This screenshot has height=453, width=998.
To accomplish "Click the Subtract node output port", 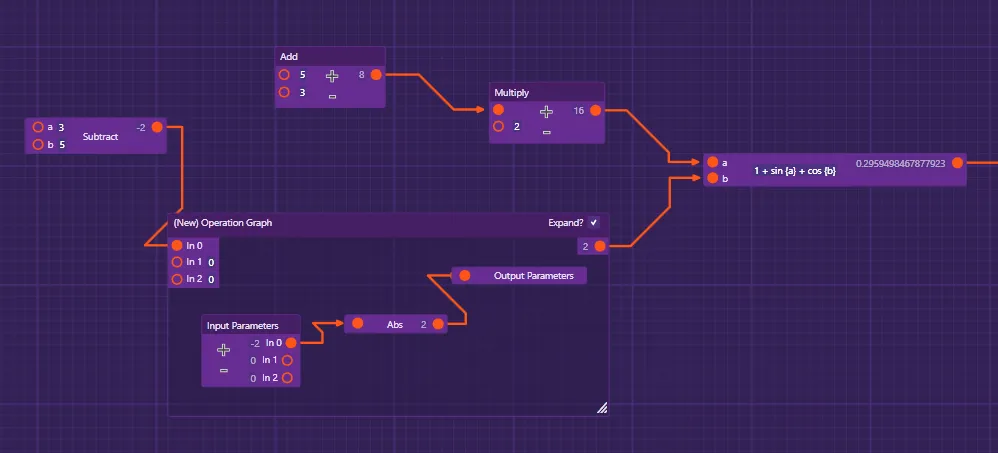I will (x=157, y=127).
